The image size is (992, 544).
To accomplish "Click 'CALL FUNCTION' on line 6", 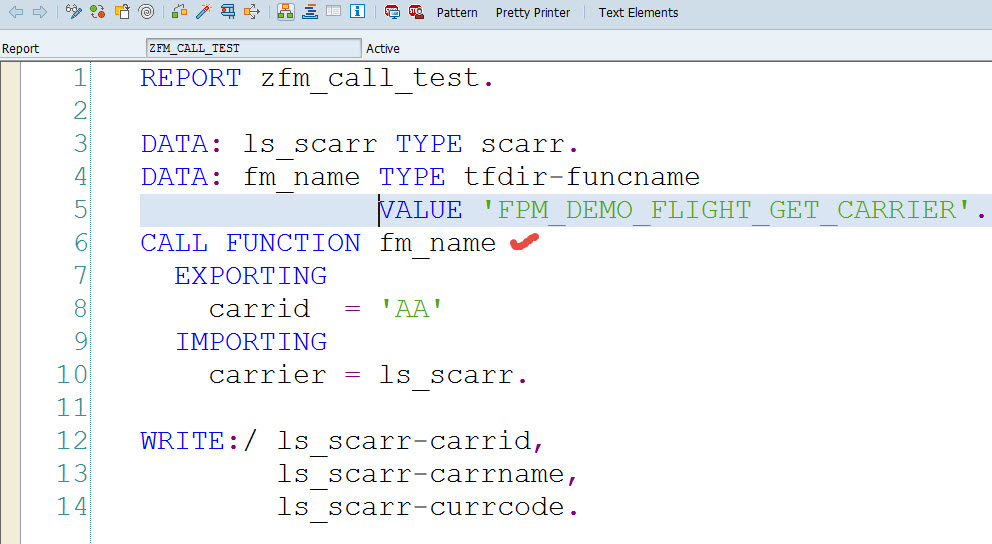I will point(251,242).
